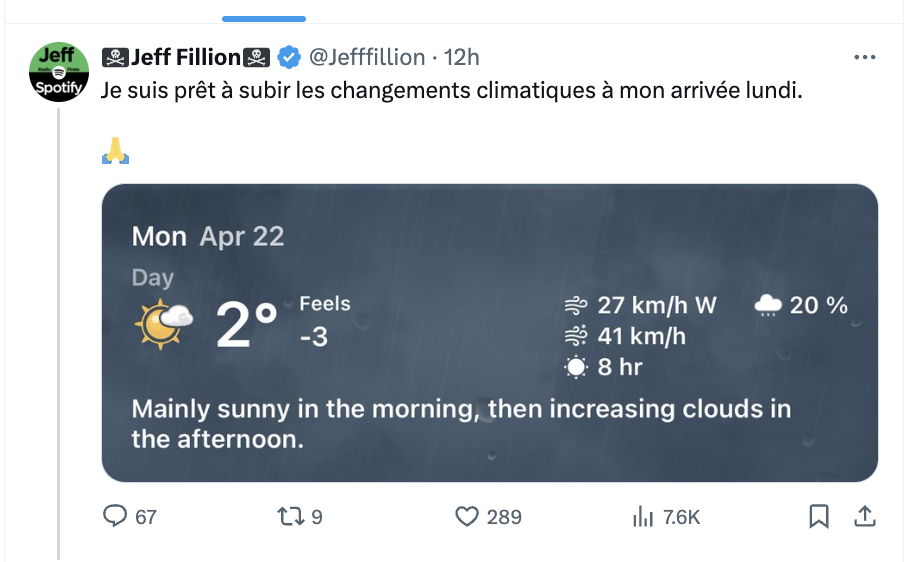This screenshot has width=918, height=562.
Task: Open Jeff Fillion's profile avatar
Action: [59, 72]
